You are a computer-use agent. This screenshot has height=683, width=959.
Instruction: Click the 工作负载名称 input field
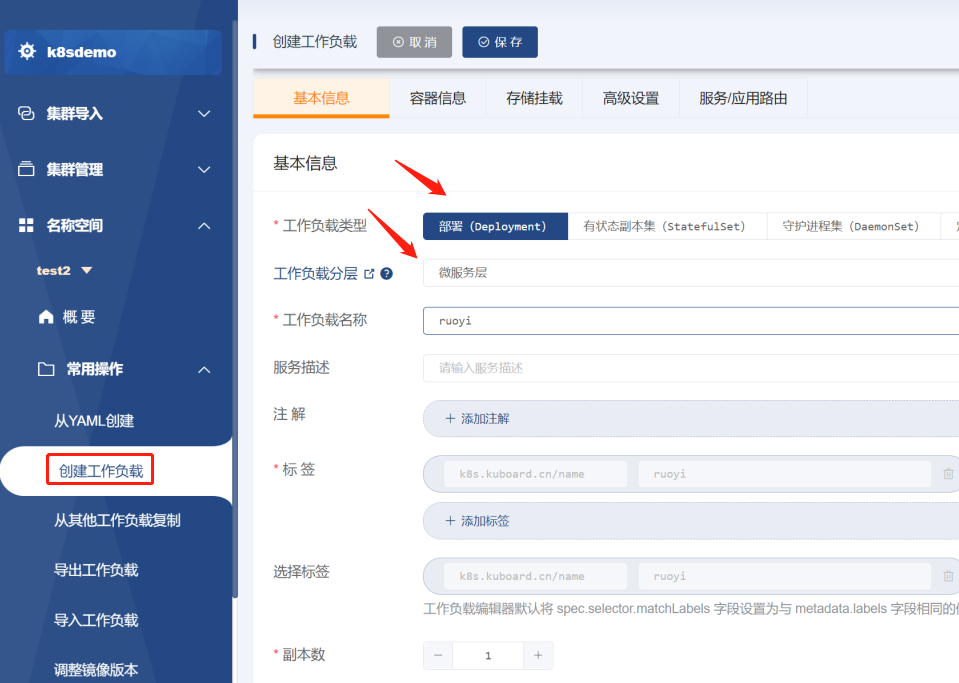(690, 321)
